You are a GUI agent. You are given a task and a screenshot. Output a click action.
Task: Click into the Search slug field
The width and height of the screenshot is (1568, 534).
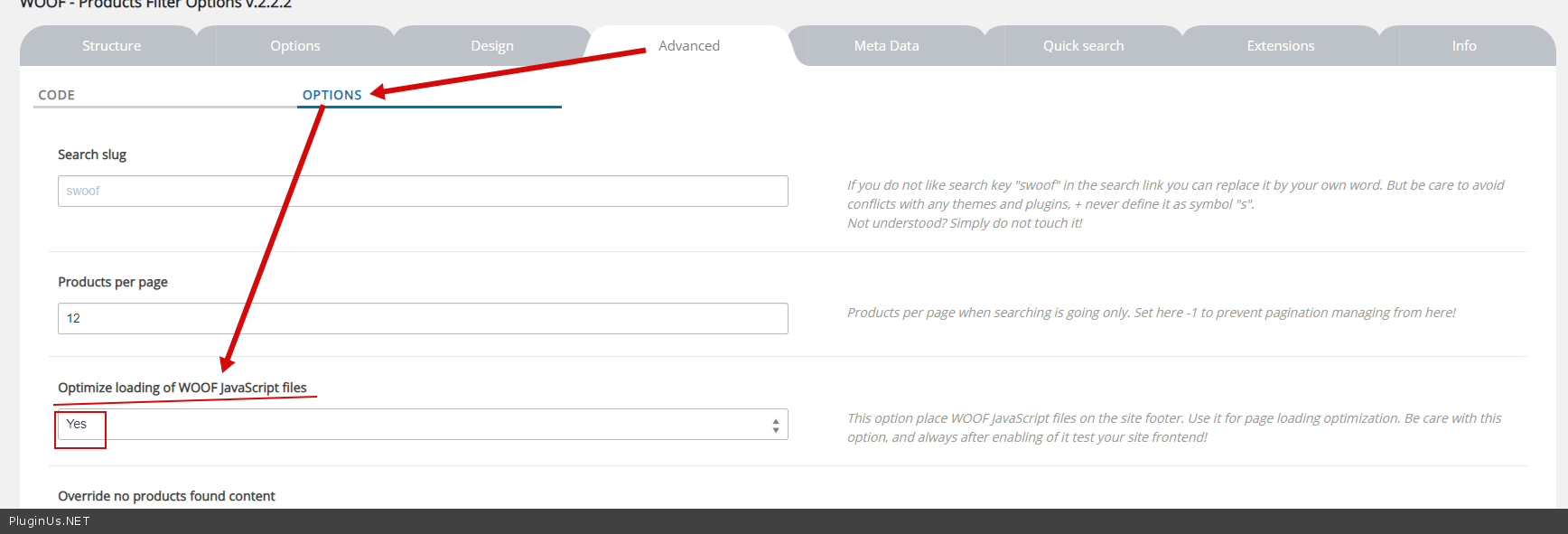[x=423, y=191]
